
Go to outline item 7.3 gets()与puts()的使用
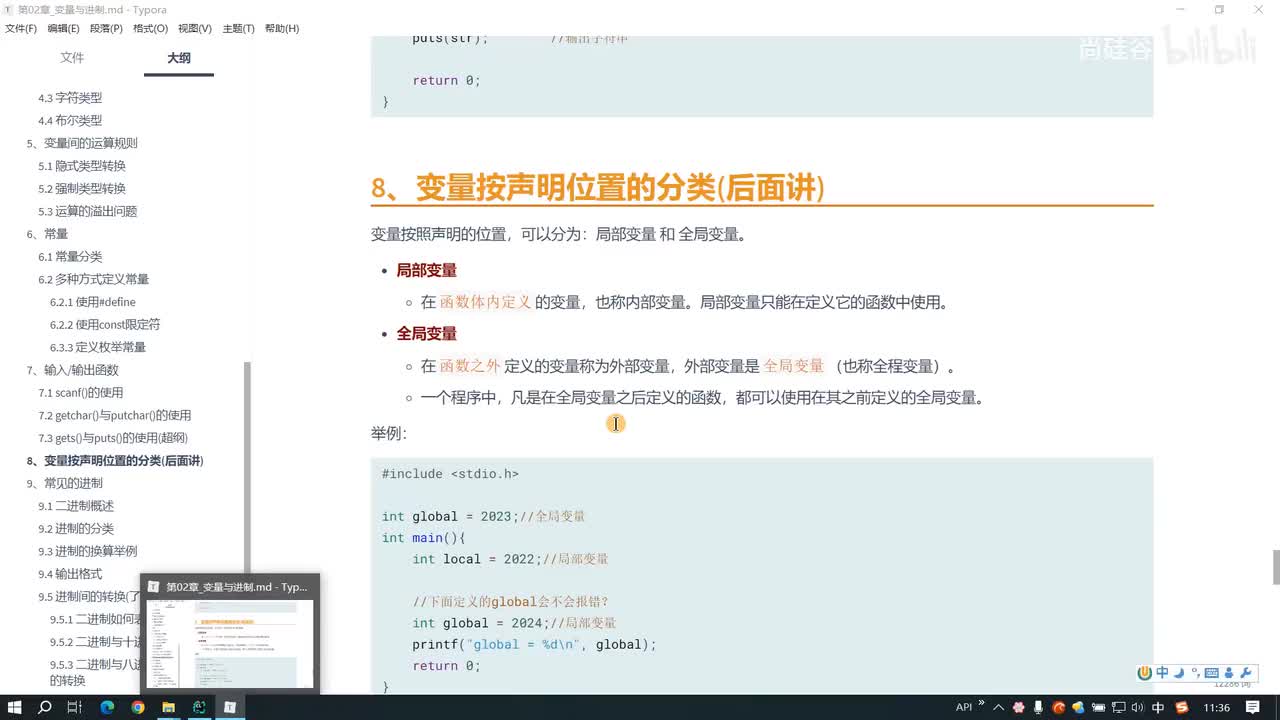point(113,438)
